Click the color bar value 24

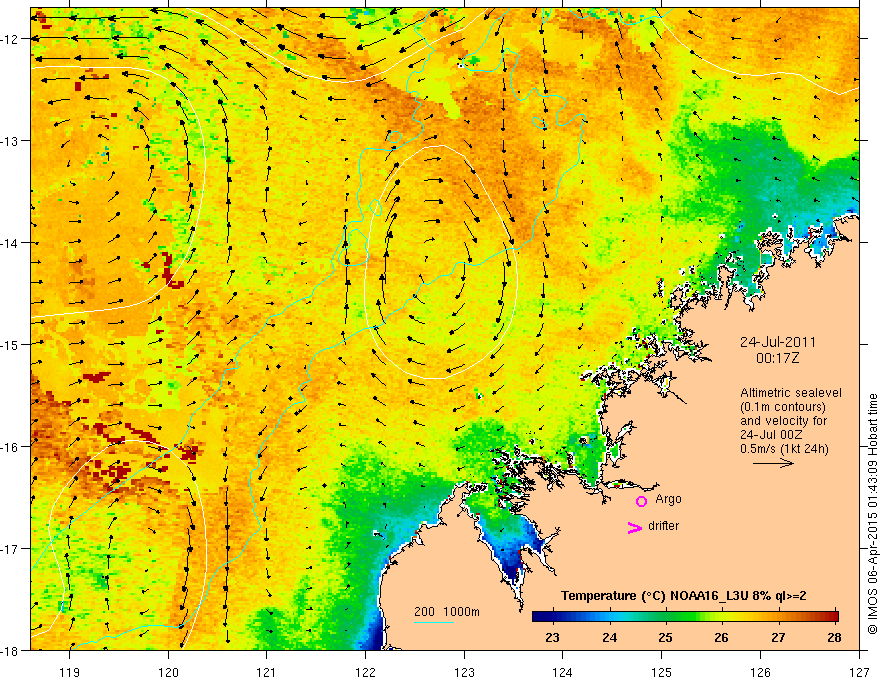(609, 638)
